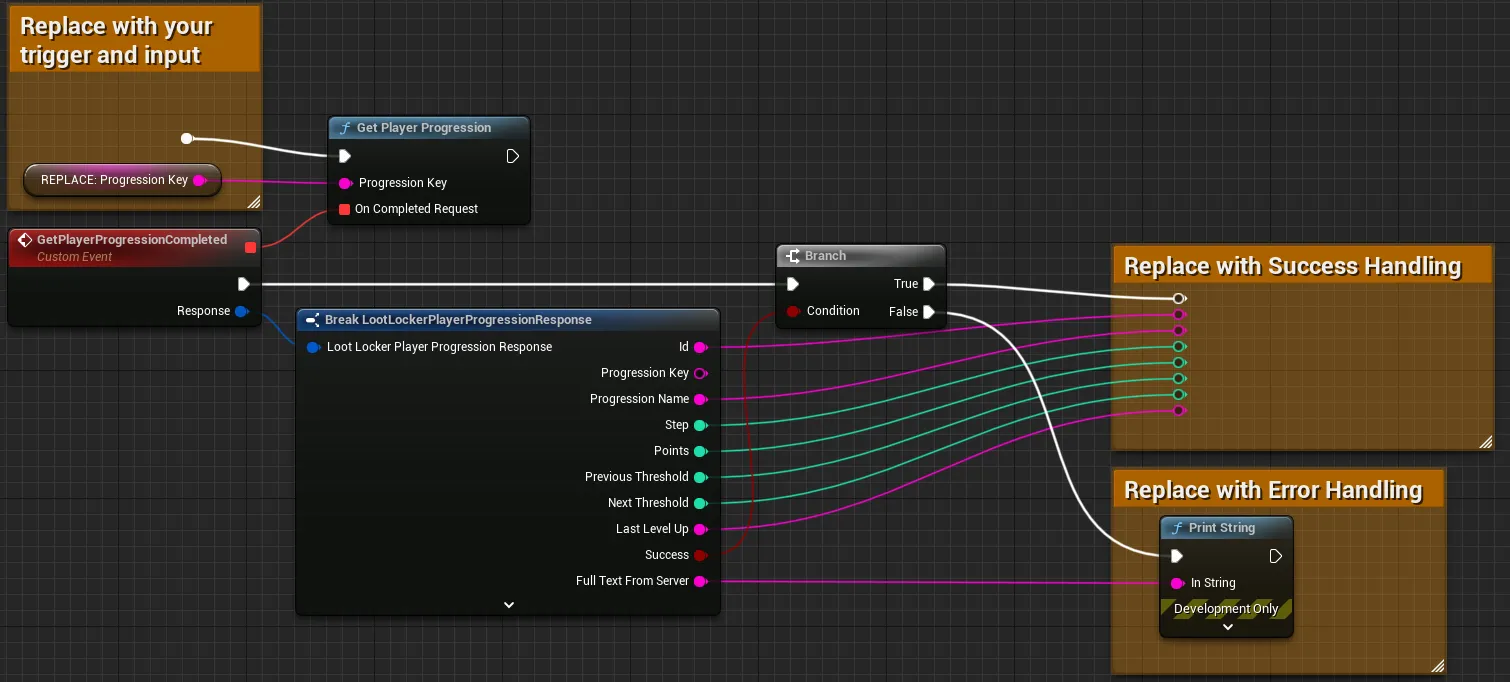
Task: Click the Previous Threshold output pin
Action: [x=700, y=477]
